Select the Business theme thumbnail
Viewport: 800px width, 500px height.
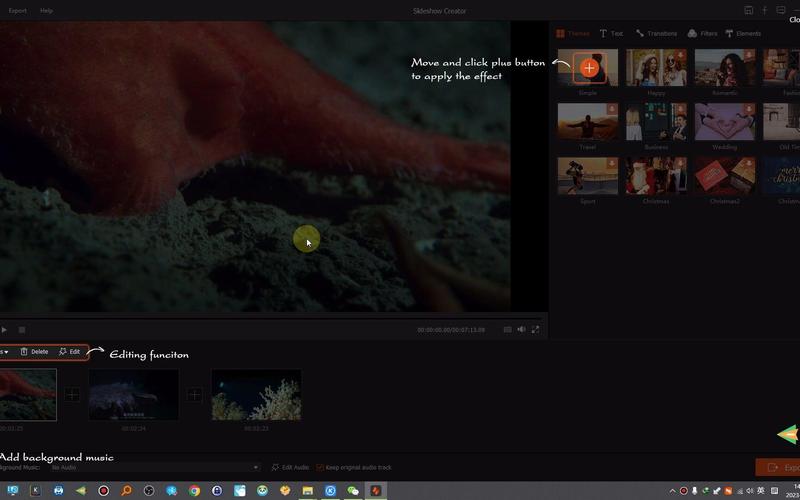coord(656,121)
